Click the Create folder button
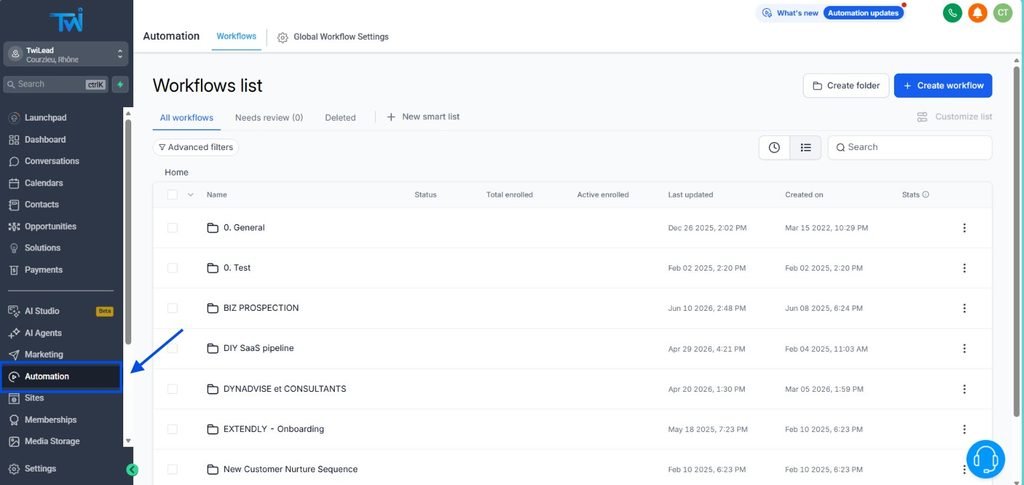The width and height of the screenshot is (1024, 485). coord(846,86)
